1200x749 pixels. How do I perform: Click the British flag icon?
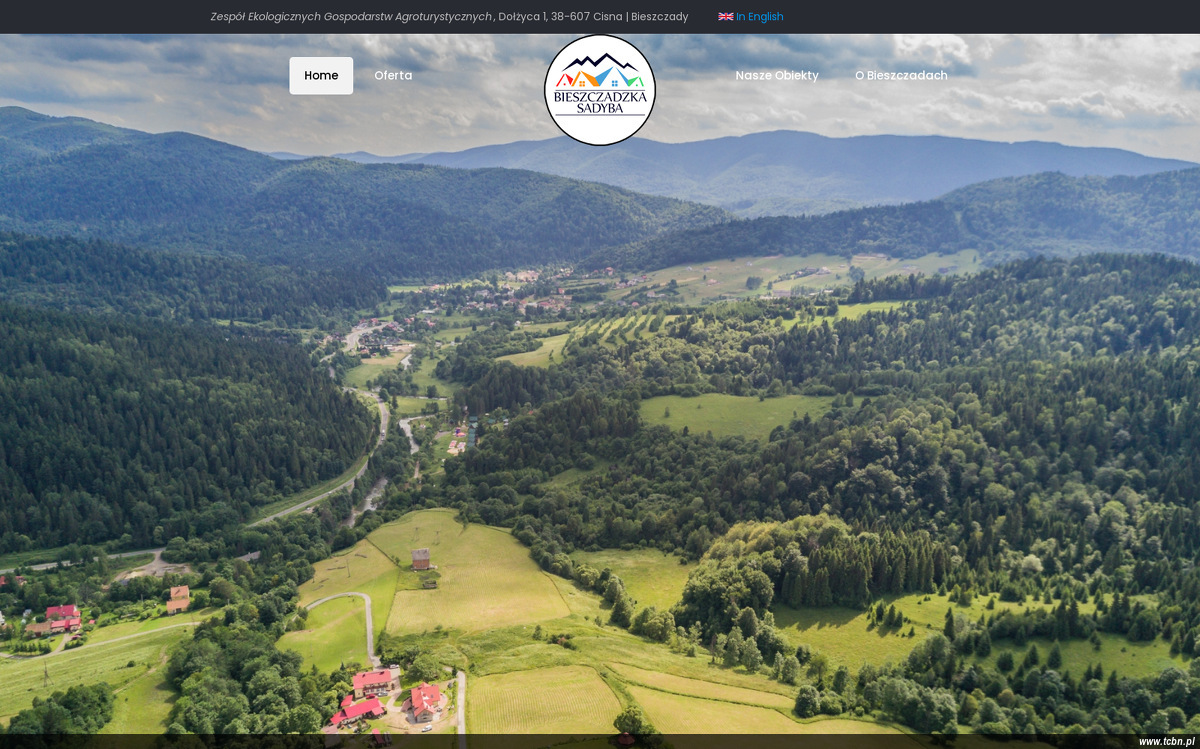click(726, 17)
